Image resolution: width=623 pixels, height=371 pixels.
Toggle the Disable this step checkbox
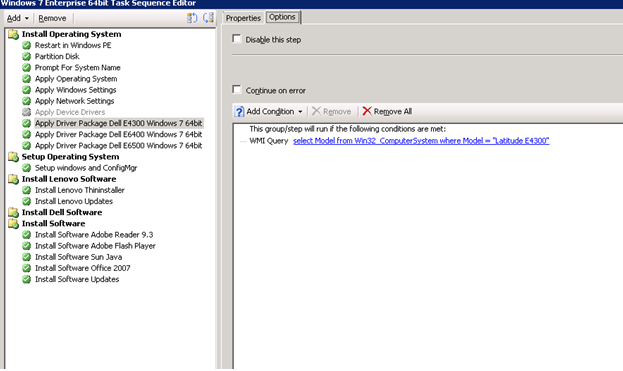pyautogui.click(x=237, y=39)
